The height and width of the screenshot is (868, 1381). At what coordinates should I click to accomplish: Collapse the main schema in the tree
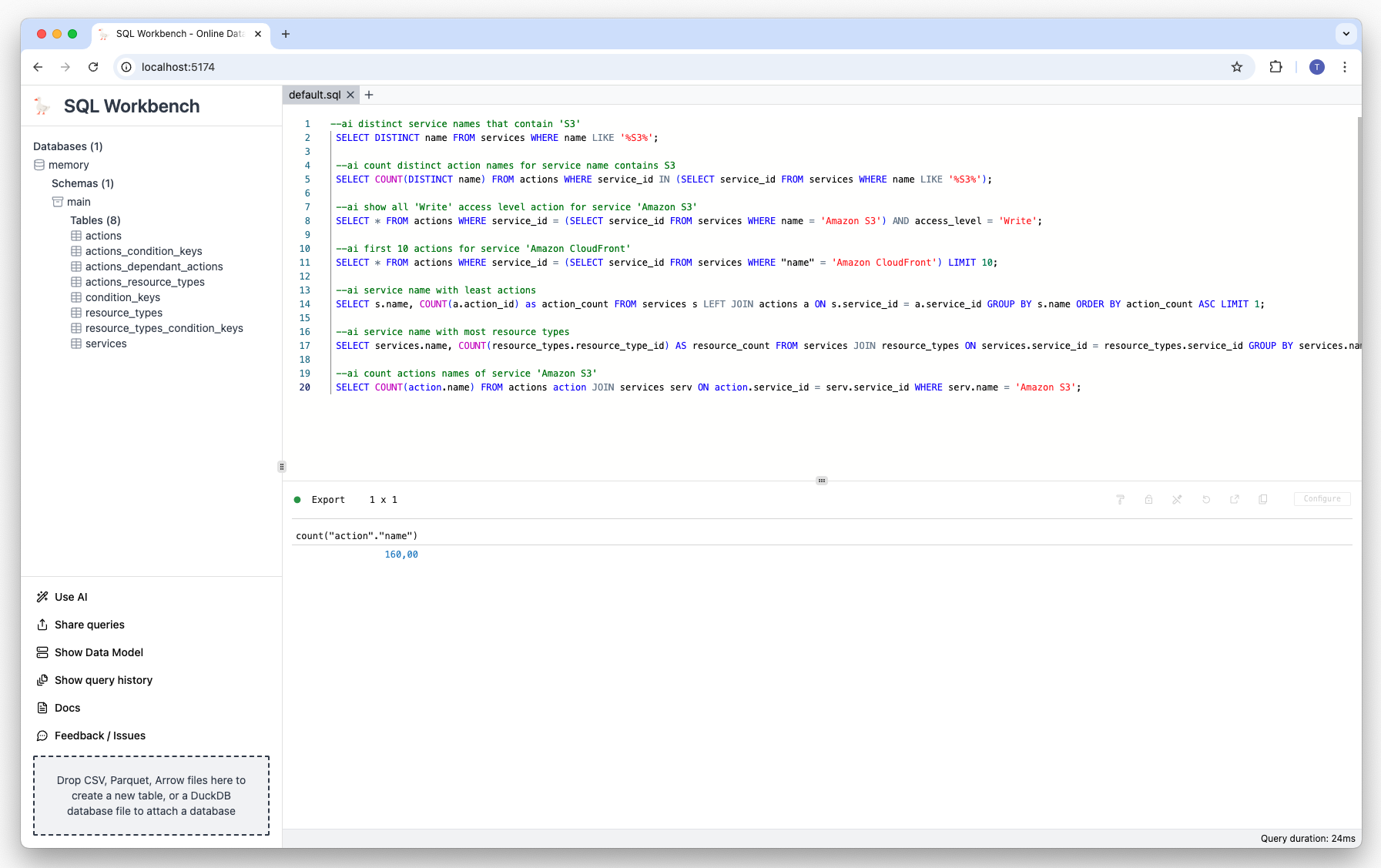[x=79, y=202]
